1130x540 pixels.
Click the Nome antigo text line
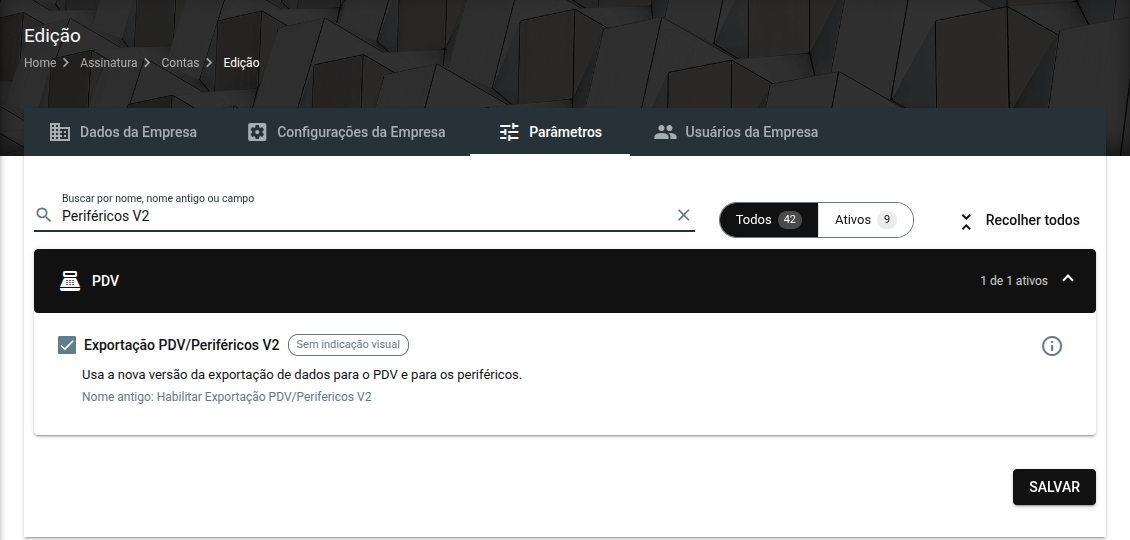point(227,397)
